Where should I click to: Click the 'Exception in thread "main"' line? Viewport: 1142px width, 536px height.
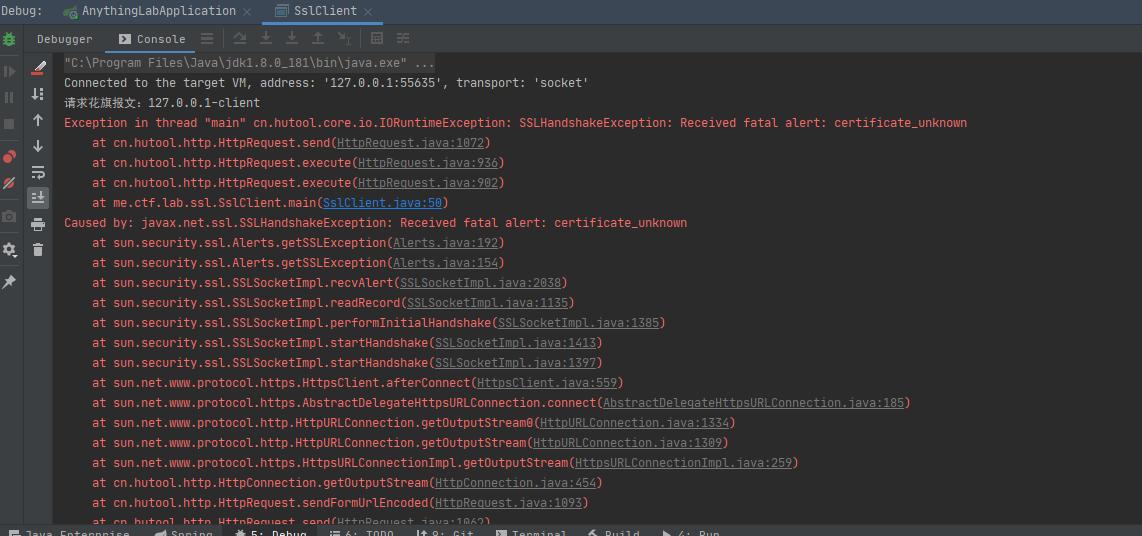click(516, 122)
